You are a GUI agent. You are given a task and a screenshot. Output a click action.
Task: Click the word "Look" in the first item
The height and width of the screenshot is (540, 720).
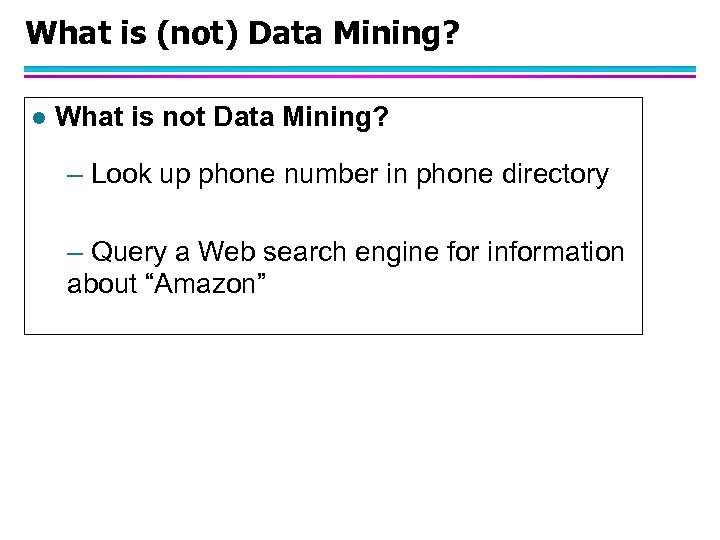[120, 175]
